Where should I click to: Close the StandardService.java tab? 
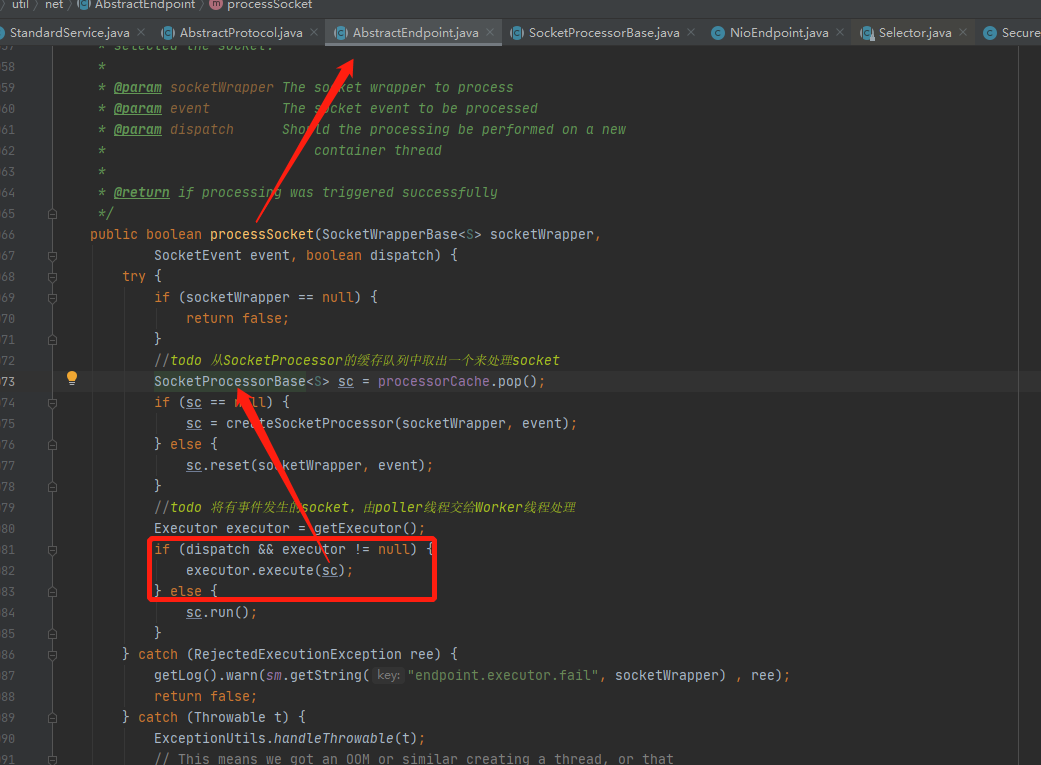tap(141, 32)
